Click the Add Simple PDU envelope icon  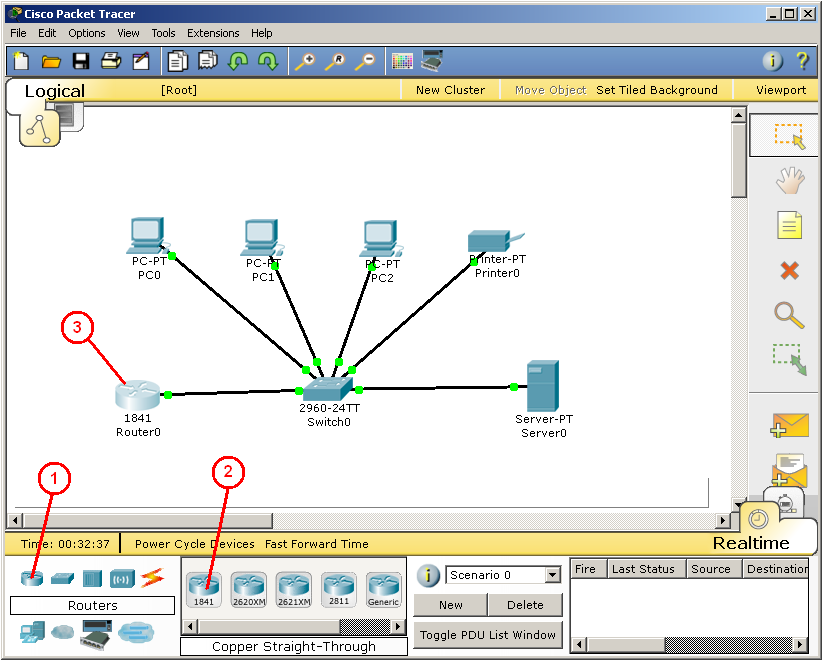pyautogui.click(x=789, y=426)
